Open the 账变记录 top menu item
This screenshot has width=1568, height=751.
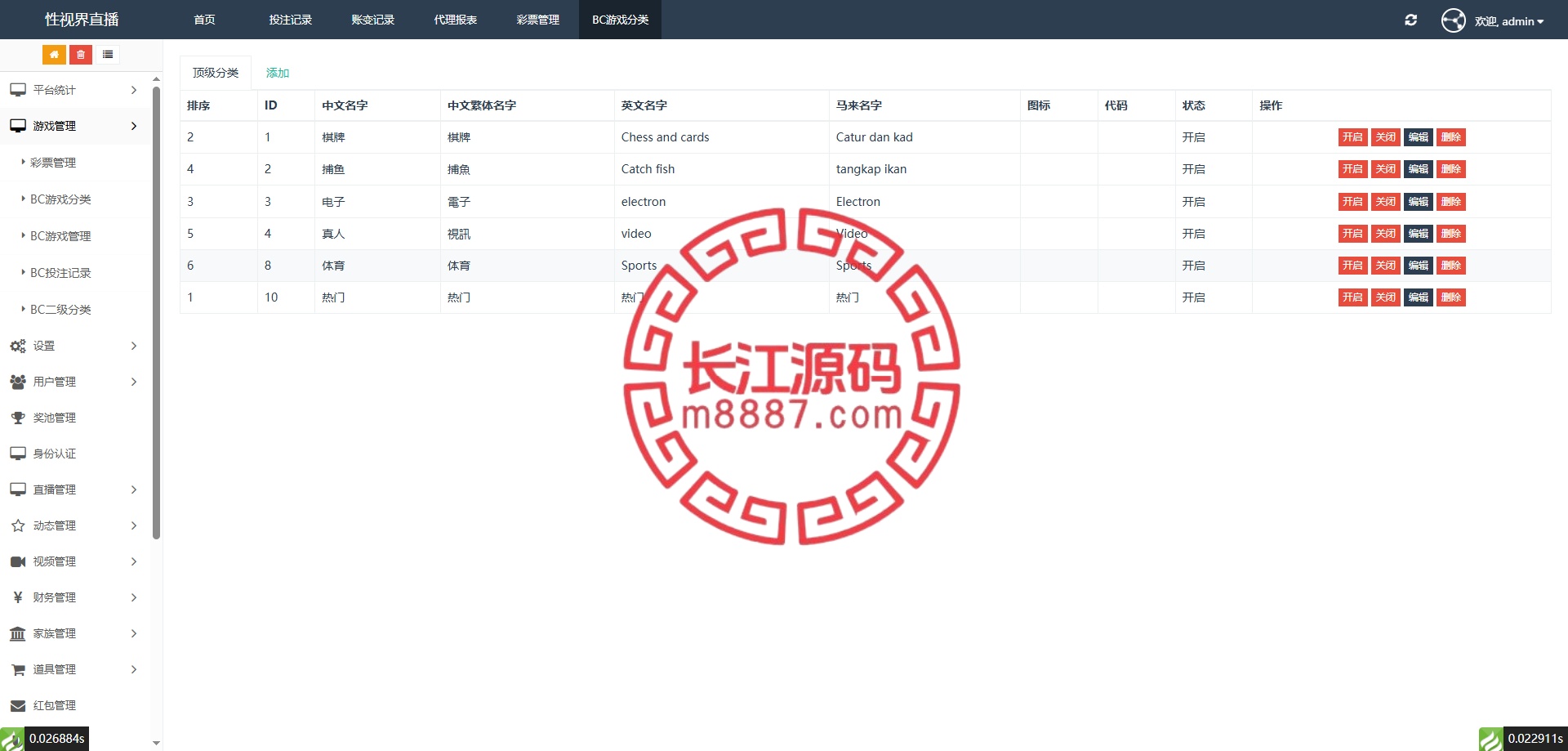pyautogui.click(x=373, y=20)
